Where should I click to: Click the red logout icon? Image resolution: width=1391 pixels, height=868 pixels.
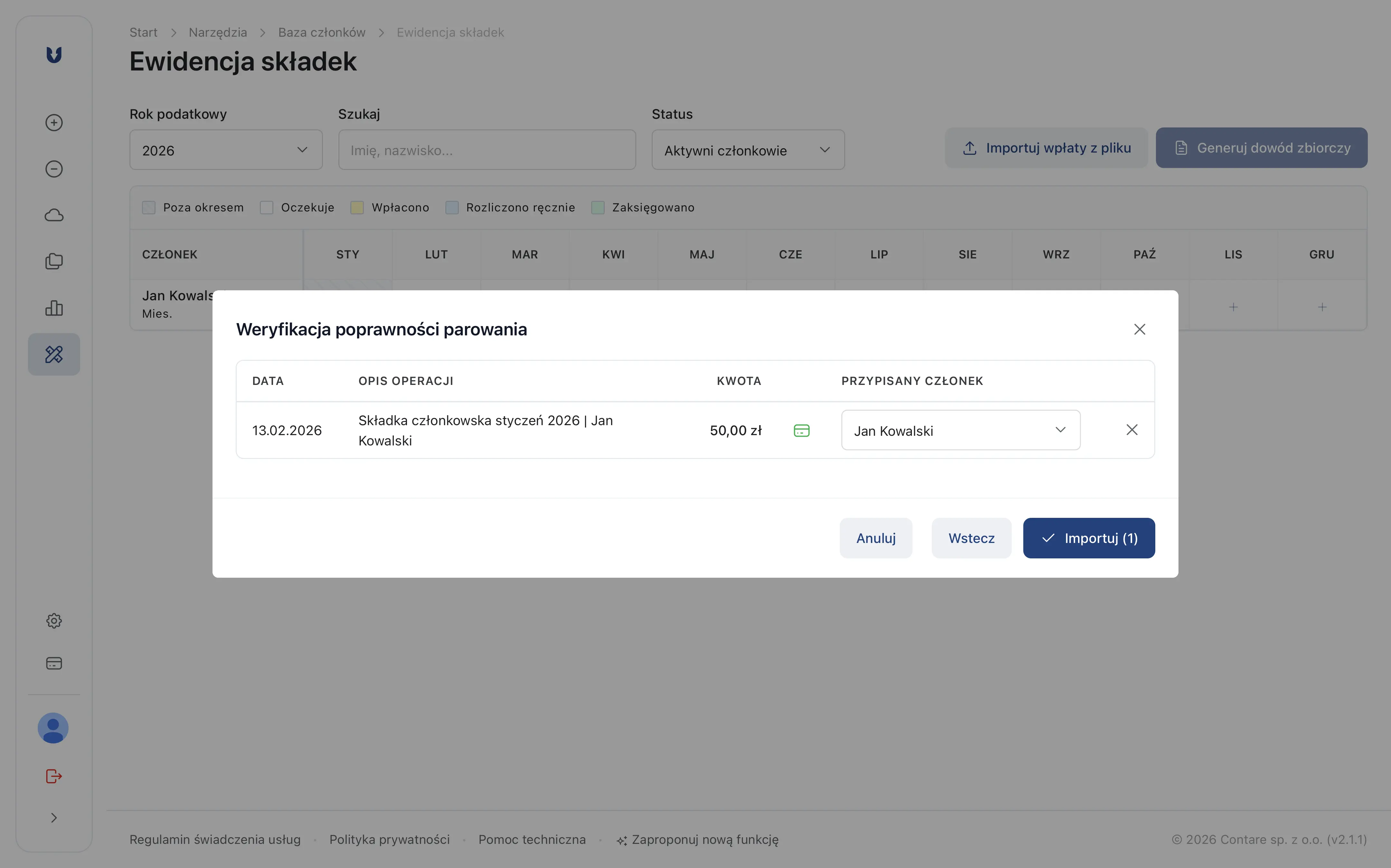(x=54, y=776)
